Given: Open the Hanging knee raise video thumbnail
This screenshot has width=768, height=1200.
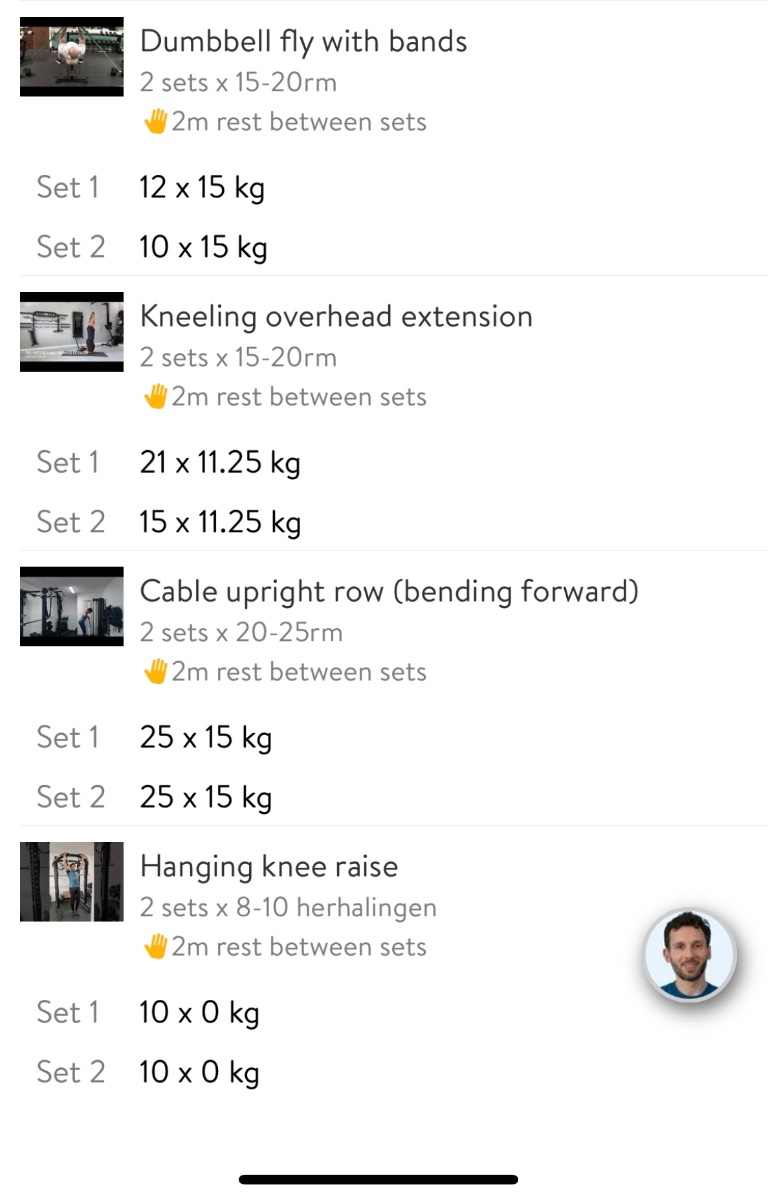Looking at the screenshot, I should (71, 881).
